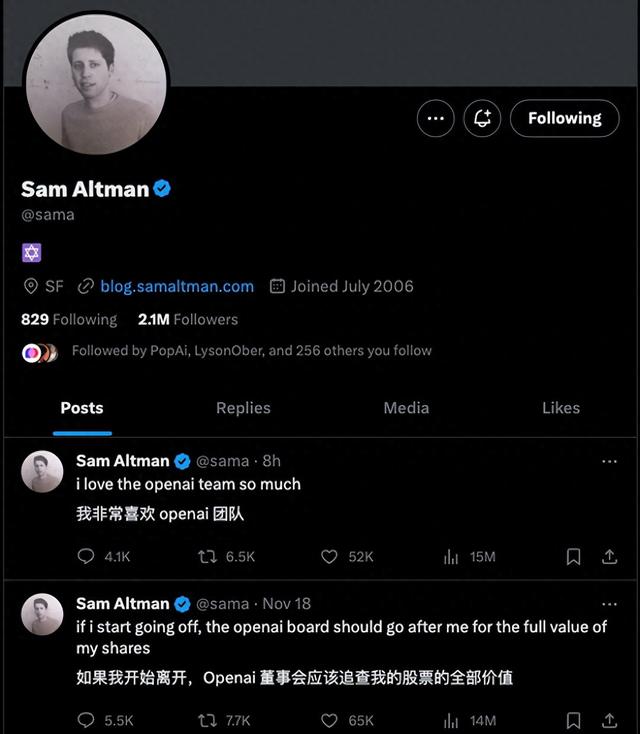Toggle the profile notifications bell
The width and height of the screenshot is (640, 734).
coord(482,118)
